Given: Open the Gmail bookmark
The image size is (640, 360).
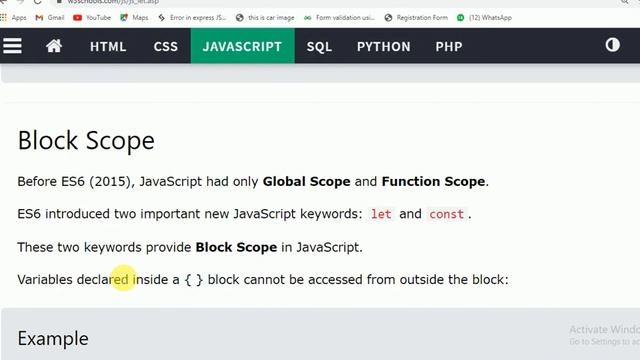Looking at the screenshot, I should [50, 18].
